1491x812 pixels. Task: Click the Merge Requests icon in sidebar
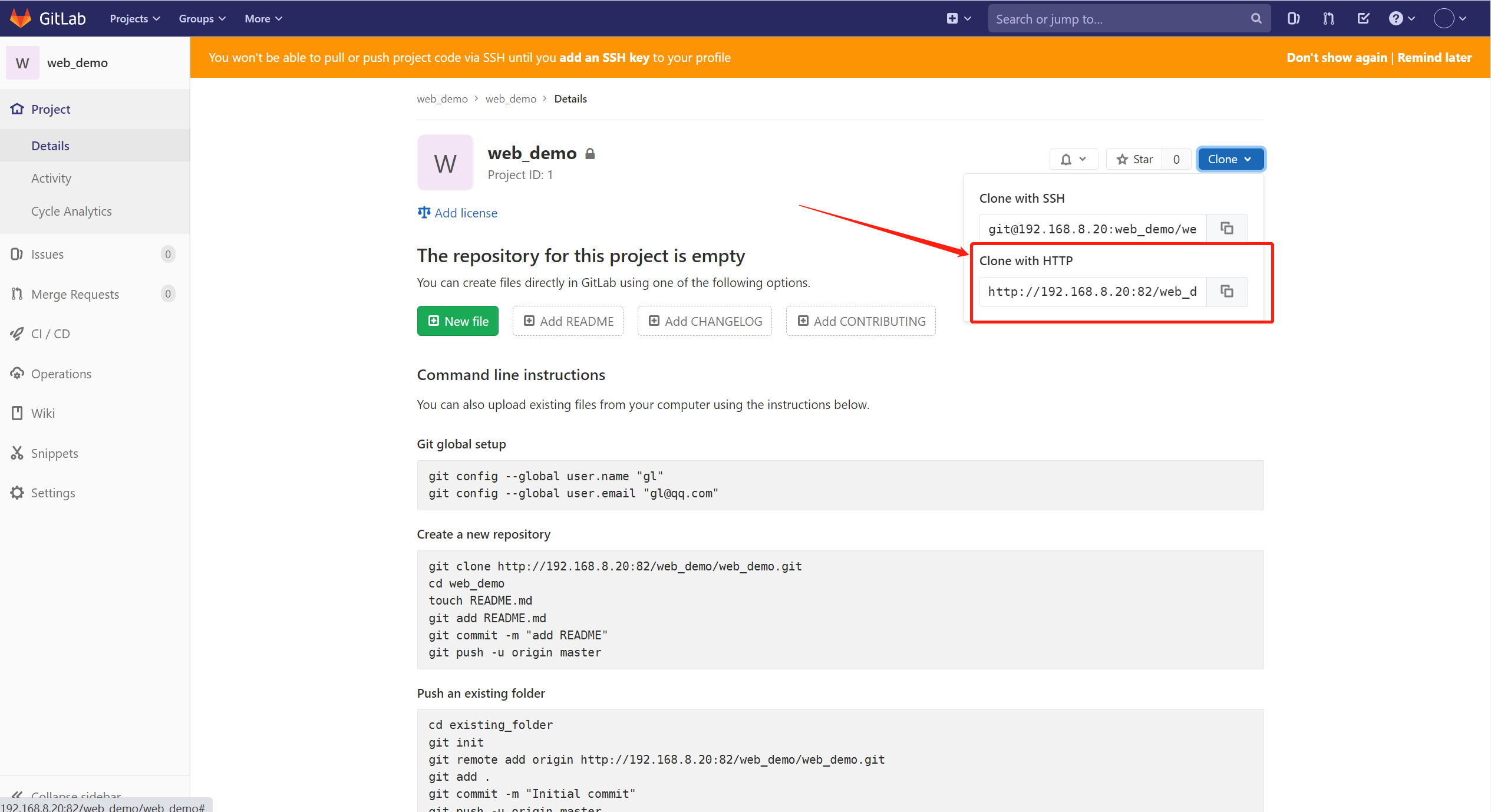point(17,293)
